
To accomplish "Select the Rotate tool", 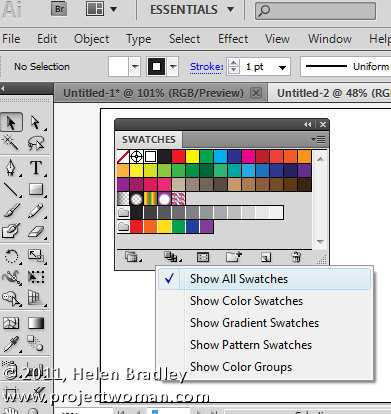I will [x=11, y=256].
